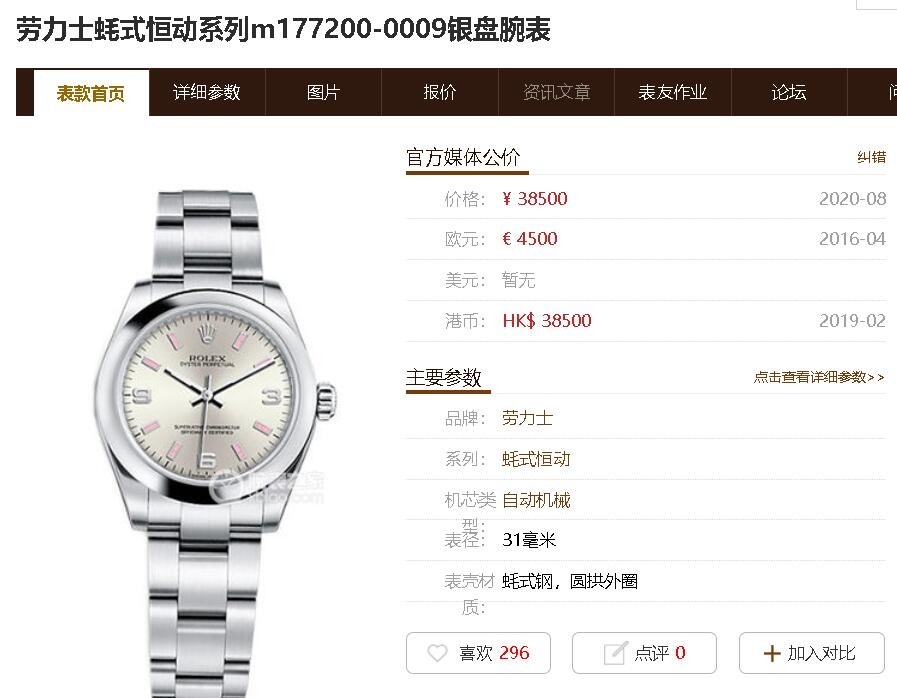Open the 表款首页 tab
The image size is (897, 698).
[x=92, y=93]
